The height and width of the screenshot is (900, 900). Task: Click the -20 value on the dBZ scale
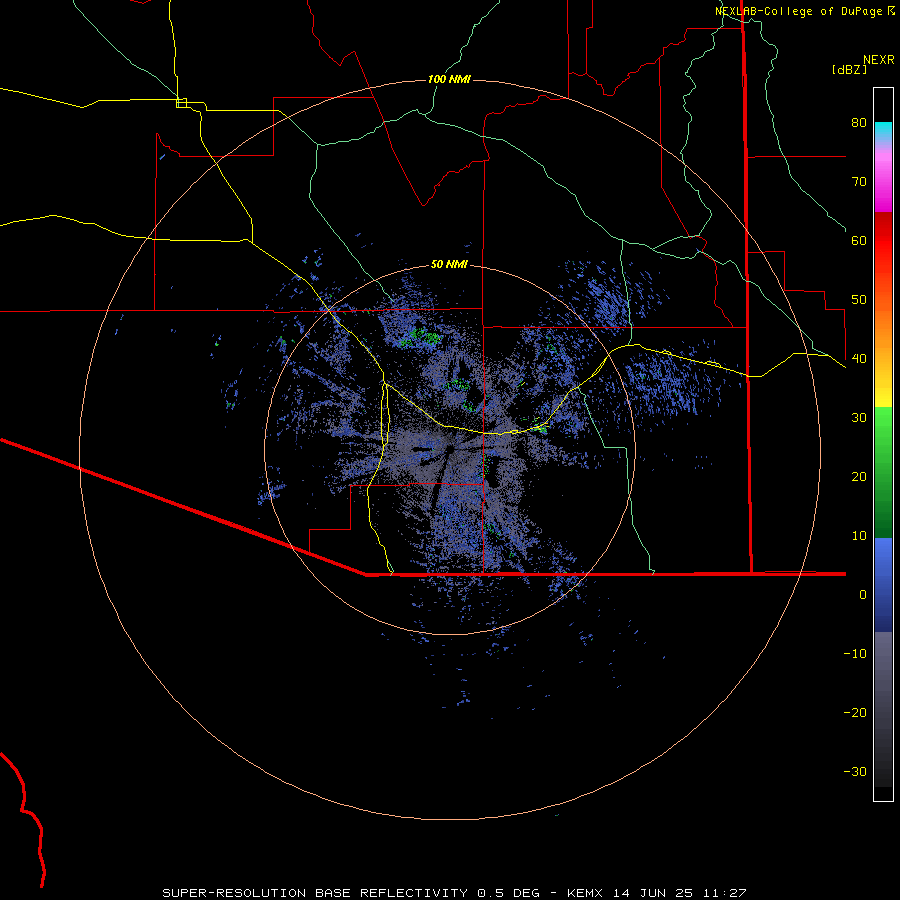[855, 713]
